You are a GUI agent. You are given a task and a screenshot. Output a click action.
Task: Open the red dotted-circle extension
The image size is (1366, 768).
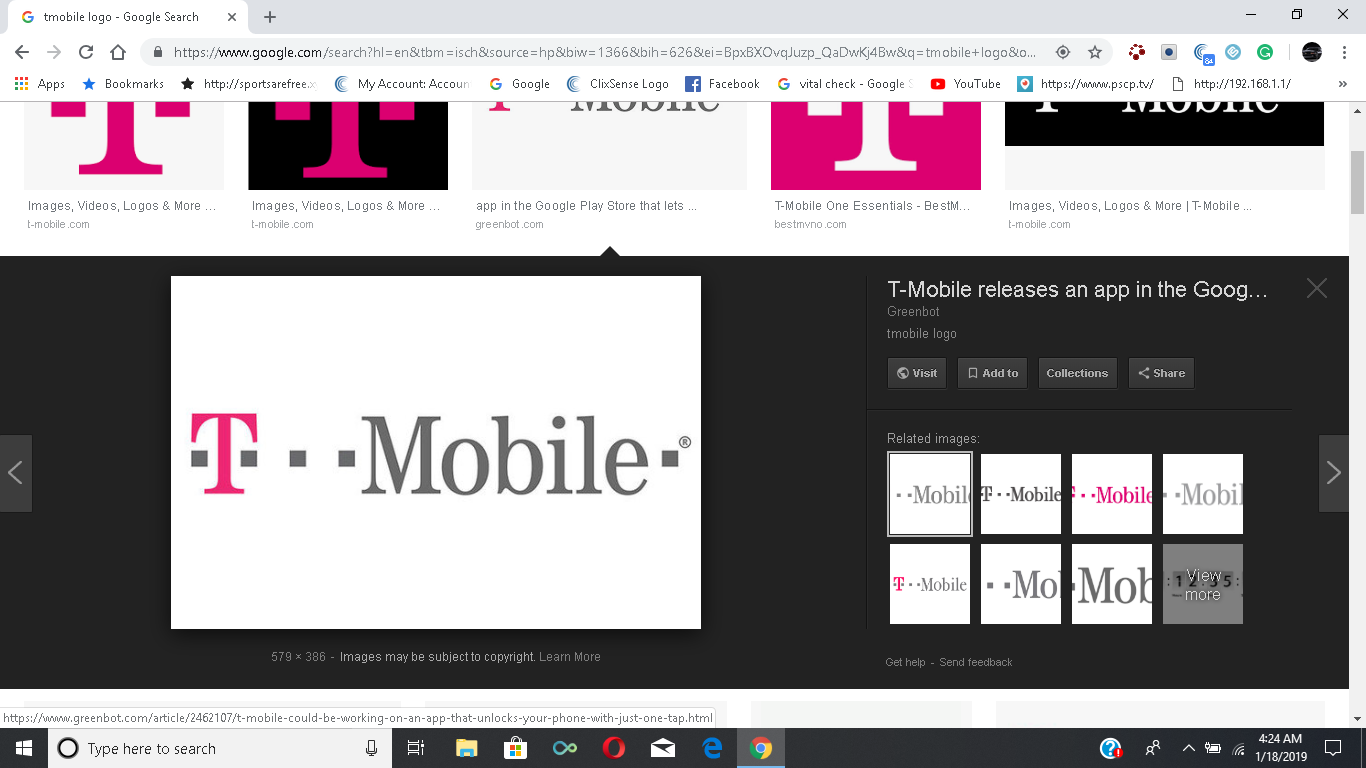coord(1137,52)
